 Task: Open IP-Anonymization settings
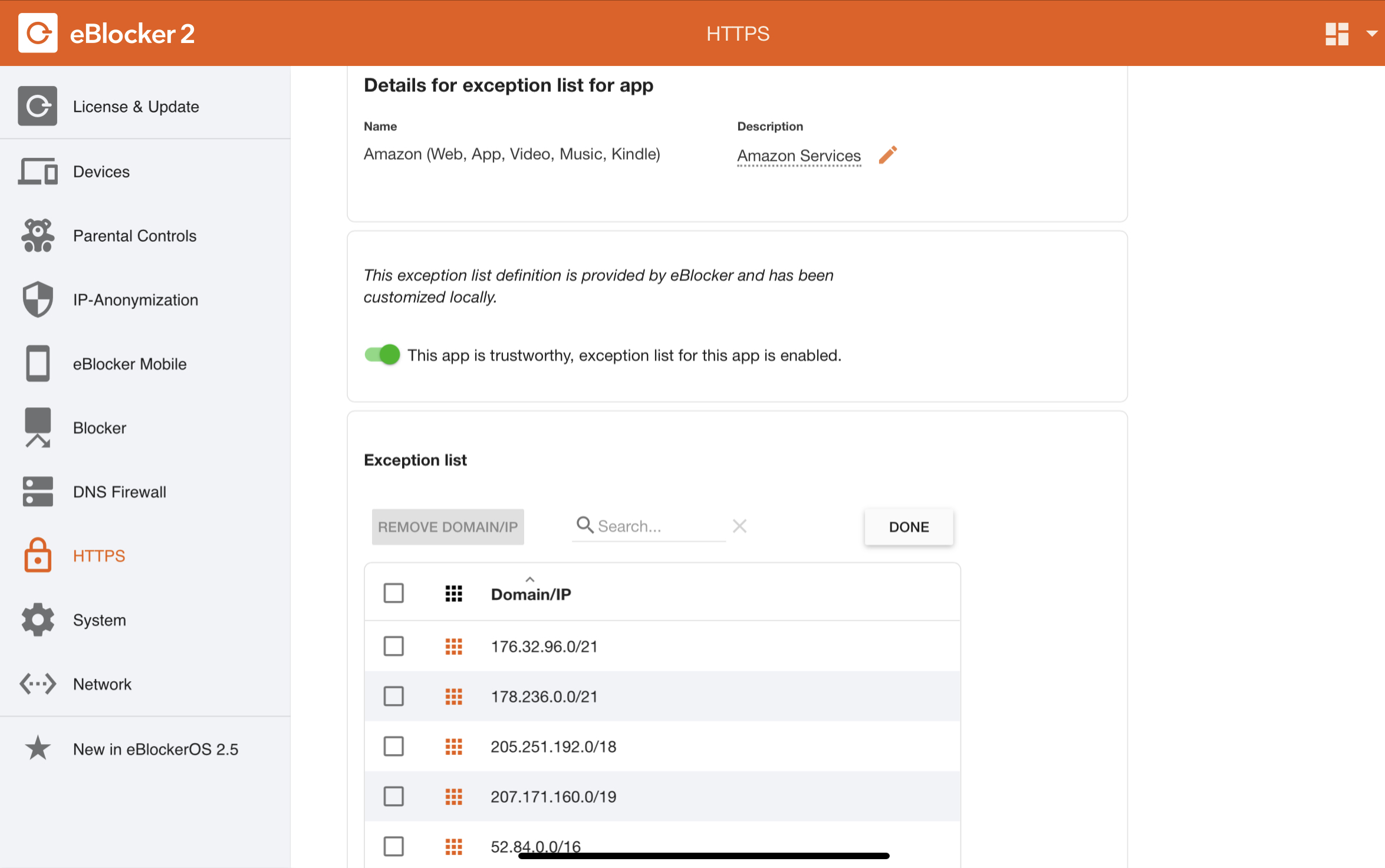136,300
